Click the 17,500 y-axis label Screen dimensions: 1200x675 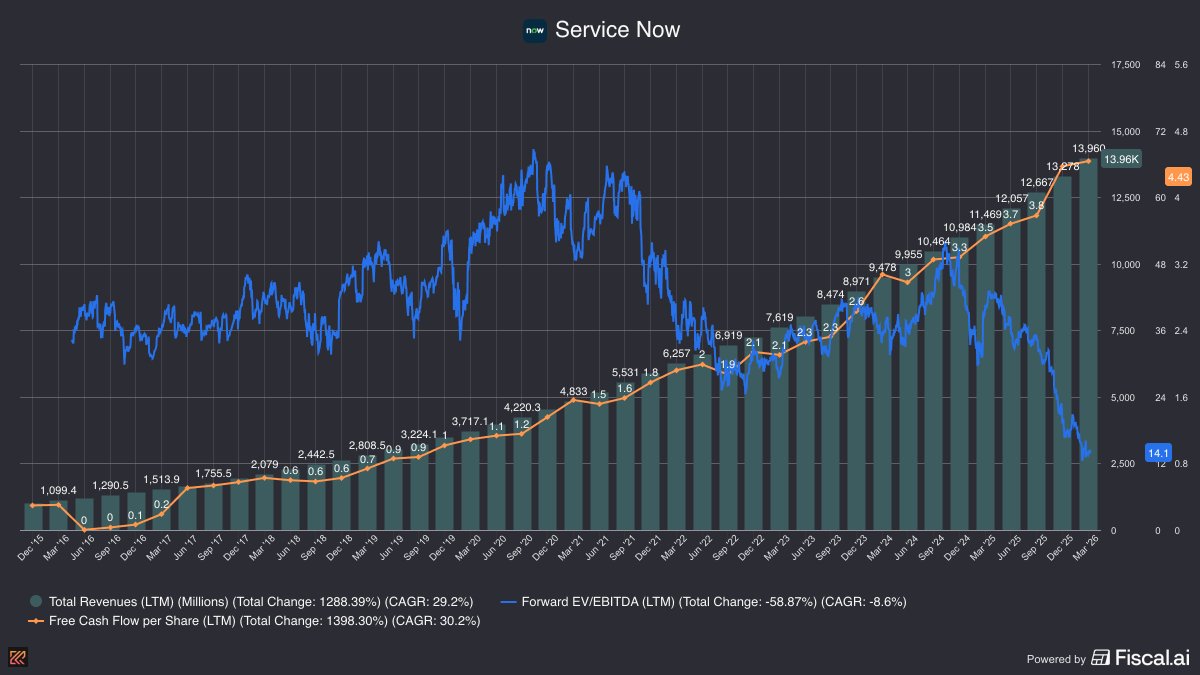tap(1126, 65)
